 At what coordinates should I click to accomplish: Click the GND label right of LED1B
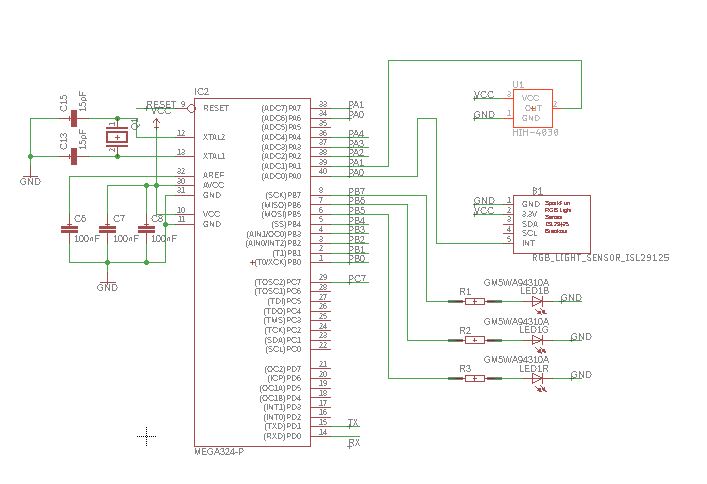click(x=571, y=298)
